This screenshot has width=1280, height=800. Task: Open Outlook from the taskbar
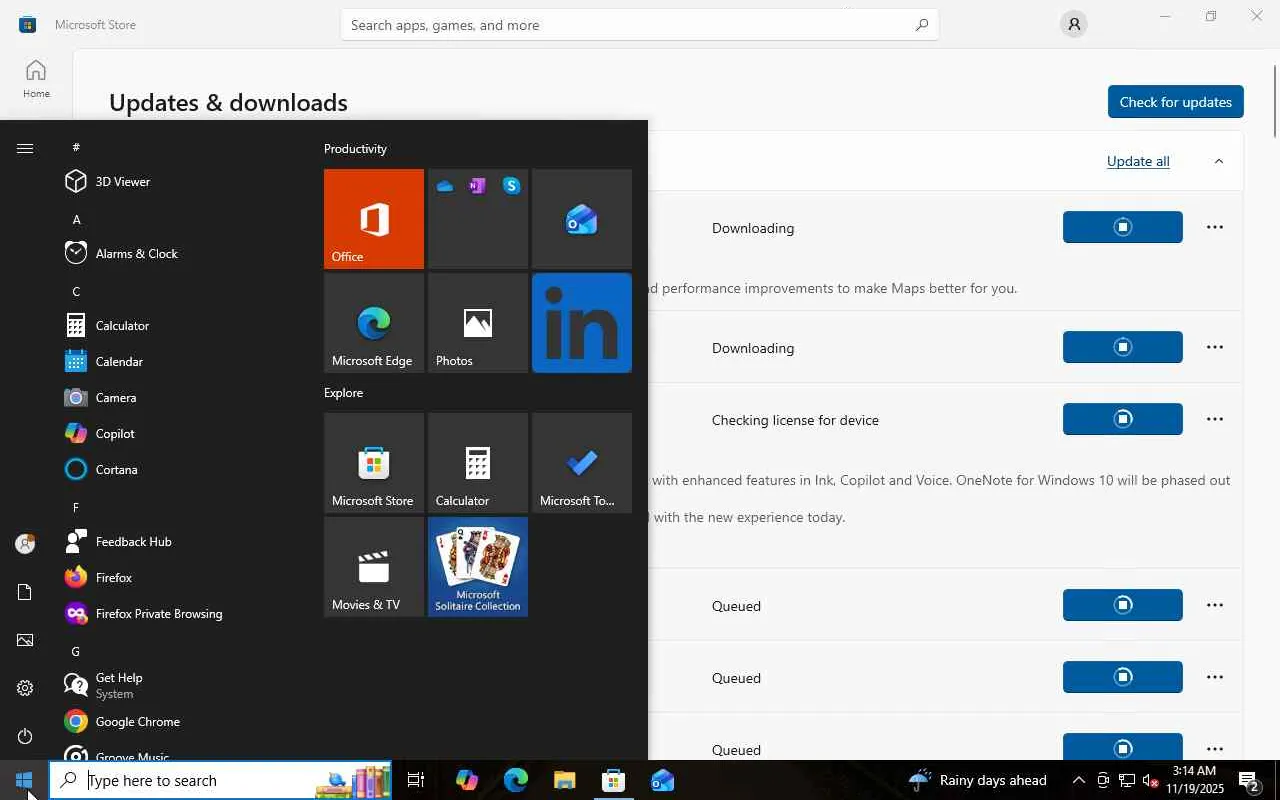click(662, 780)
